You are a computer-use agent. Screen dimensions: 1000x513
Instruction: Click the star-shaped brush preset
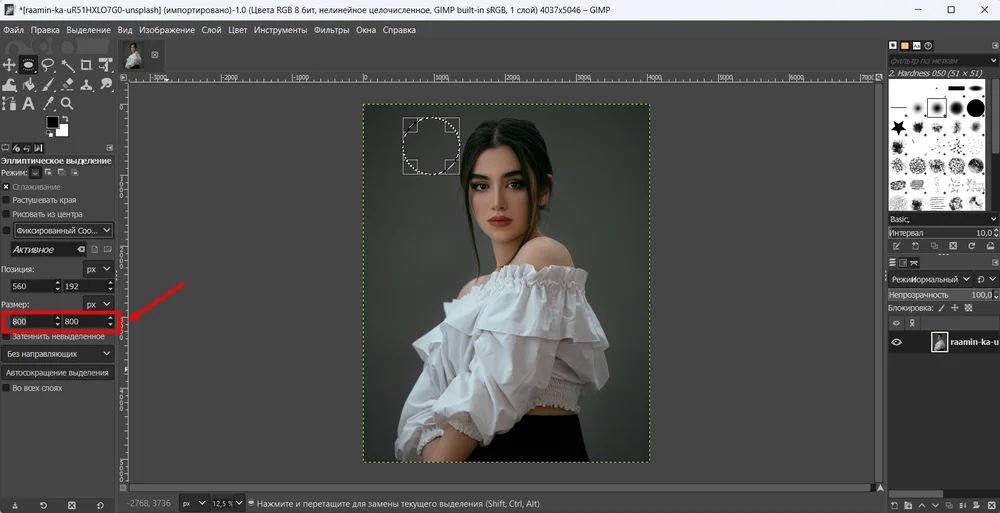pos(898,128)
